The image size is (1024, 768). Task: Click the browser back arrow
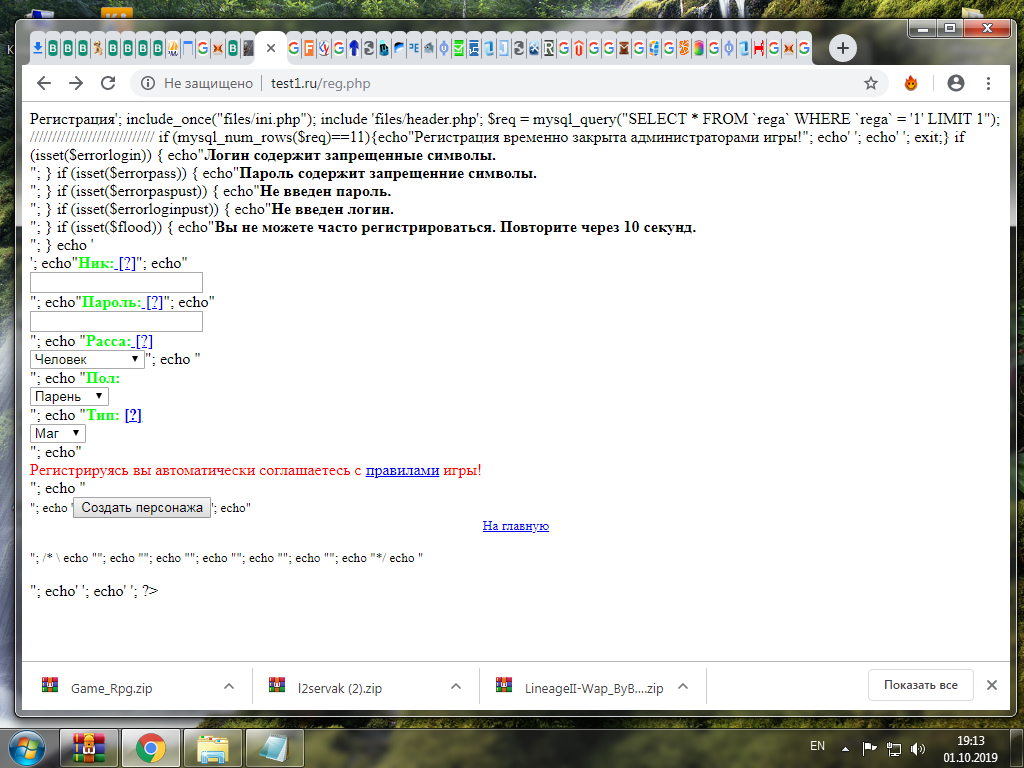43,83
